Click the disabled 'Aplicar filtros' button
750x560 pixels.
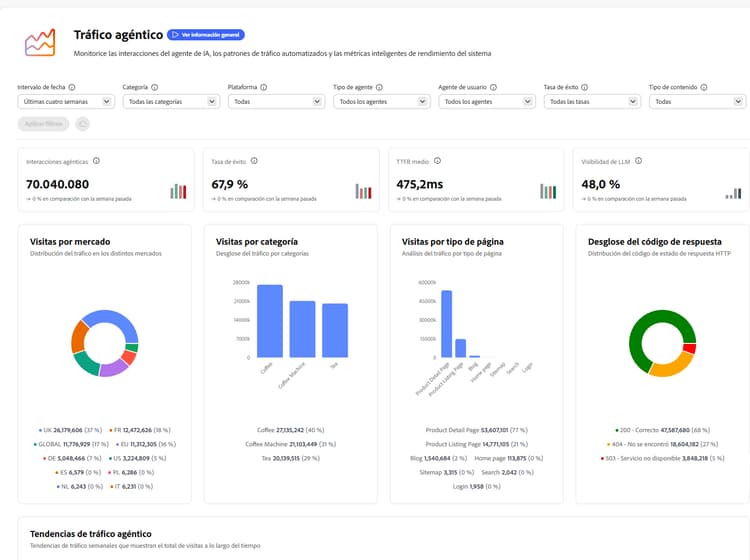[44, 124]
